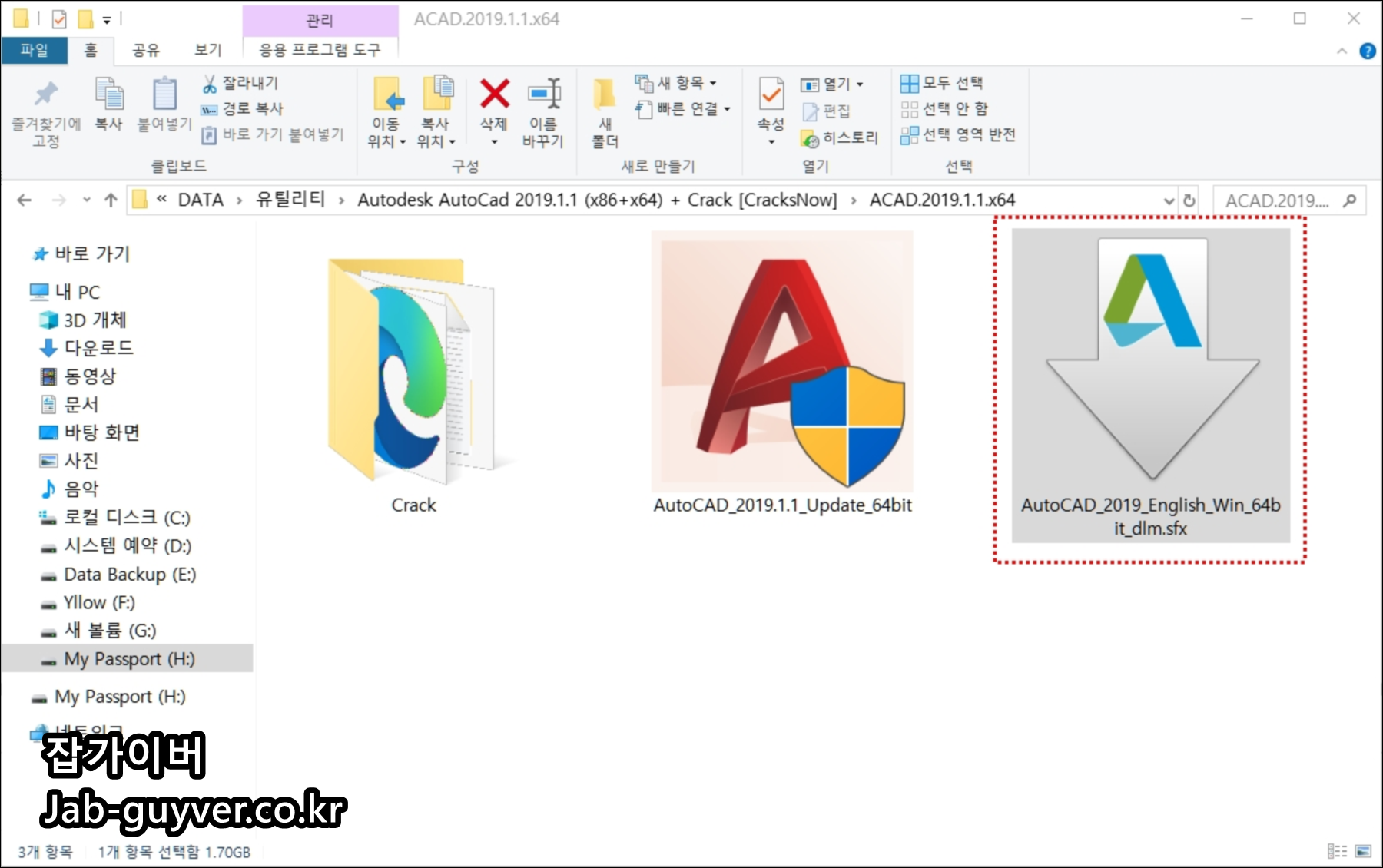The width and height of the screenshot is (1383, 868).
Task: Open 응용 프로그램 도구 tab
Action: (x=320, y=50)
